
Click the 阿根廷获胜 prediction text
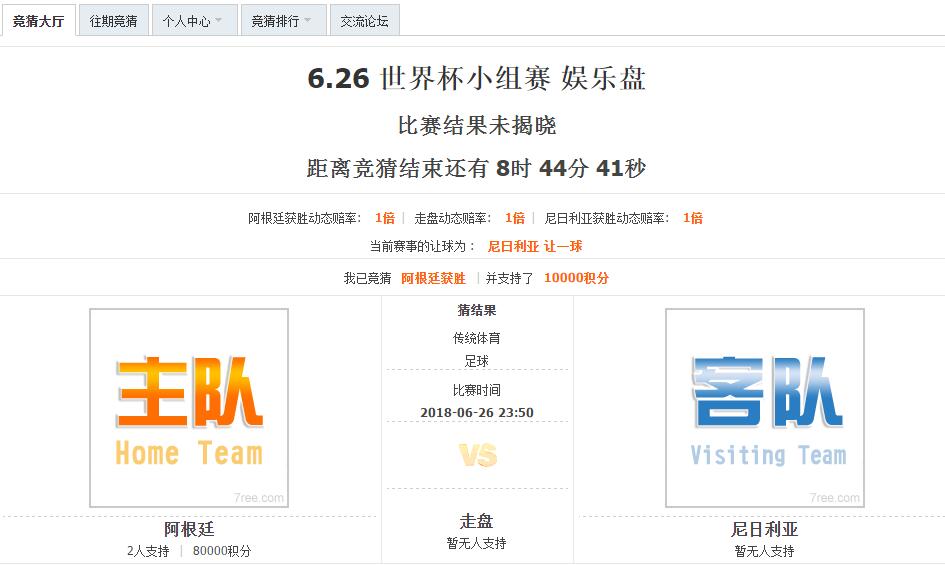coord(433,278)
